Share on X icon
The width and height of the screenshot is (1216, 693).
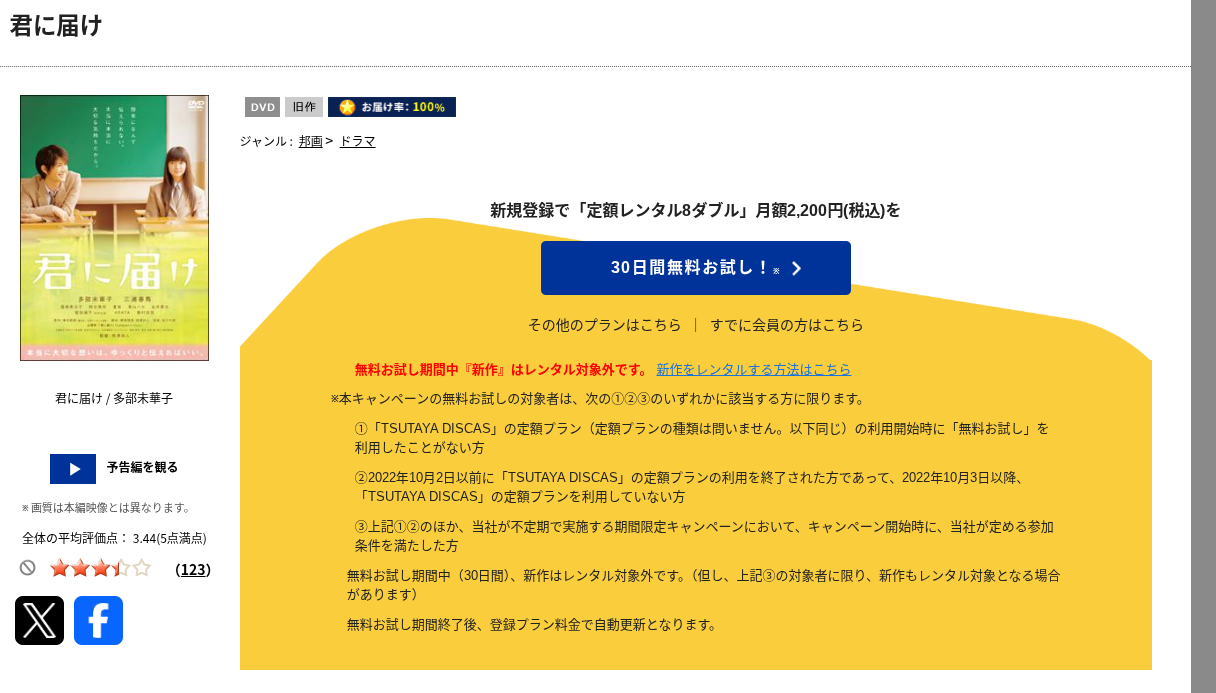(39, 621)
